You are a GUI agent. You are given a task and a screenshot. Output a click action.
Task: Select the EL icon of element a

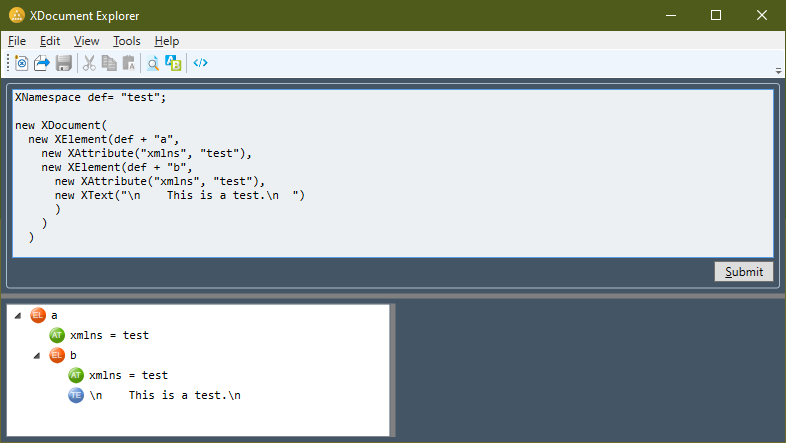[38, 315]
